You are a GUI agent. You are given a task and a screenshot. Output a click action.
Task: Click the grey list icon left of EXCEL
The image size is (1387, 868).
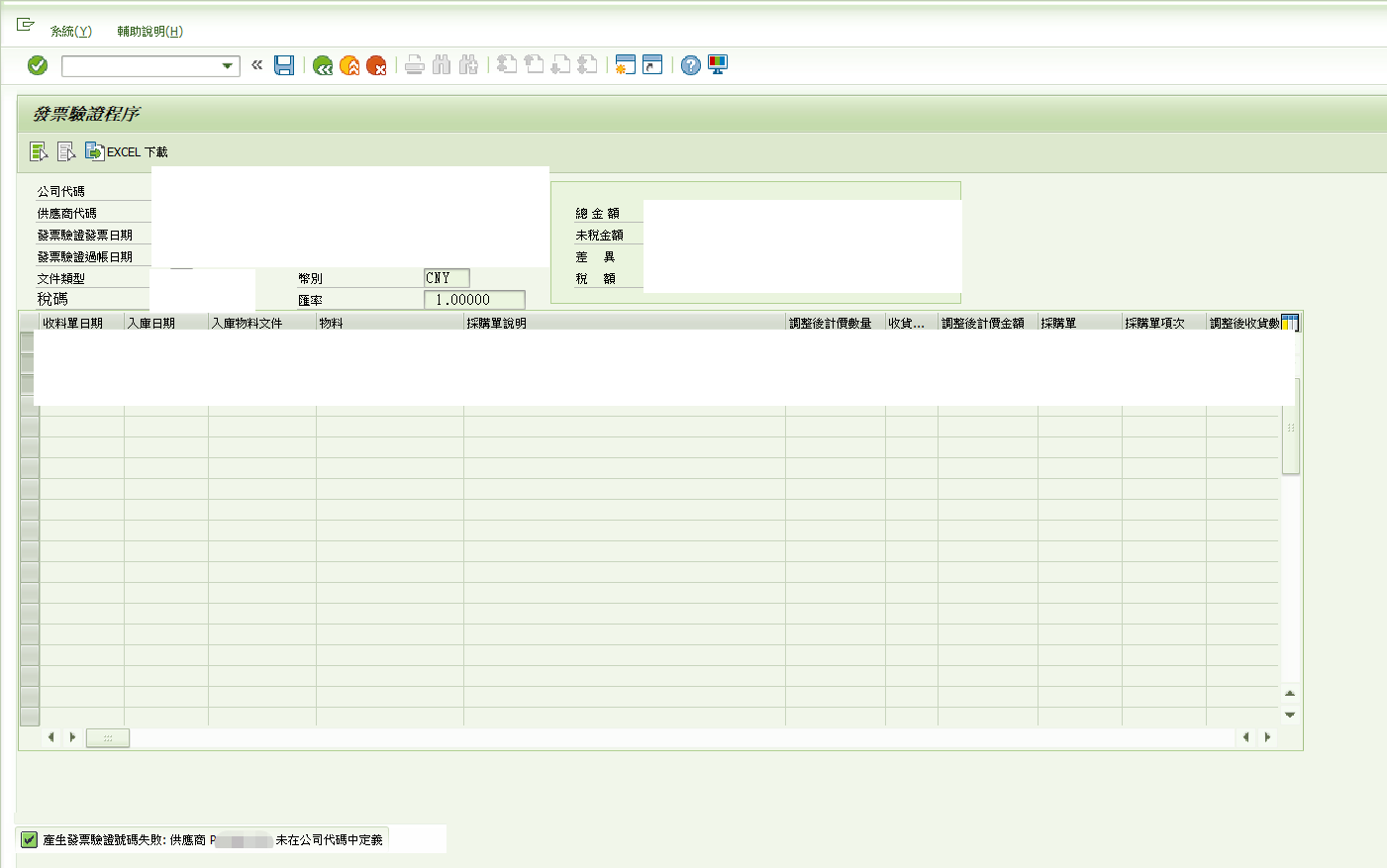coord(66,151)
